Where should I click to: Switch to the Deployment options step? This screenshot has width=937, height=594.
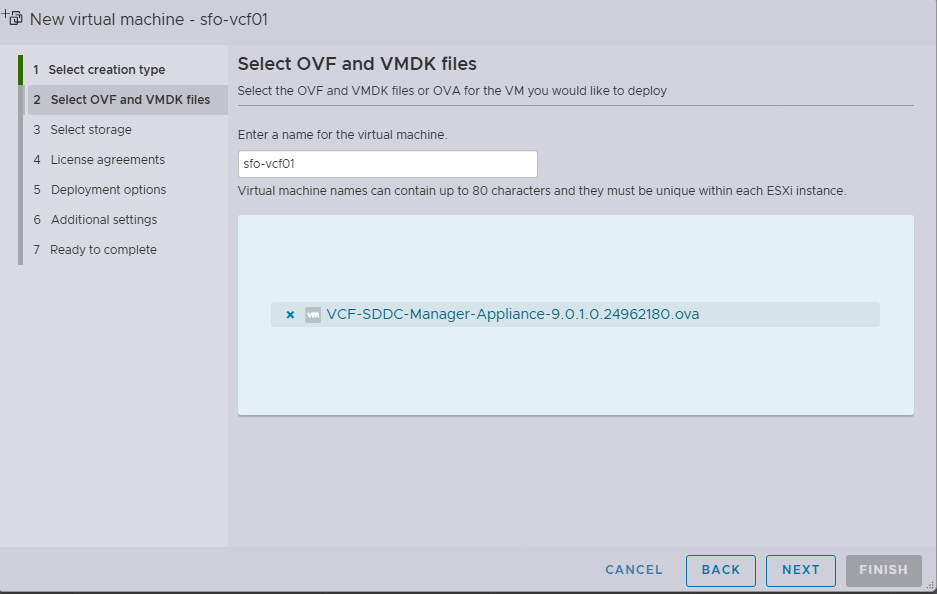point(108,190)
